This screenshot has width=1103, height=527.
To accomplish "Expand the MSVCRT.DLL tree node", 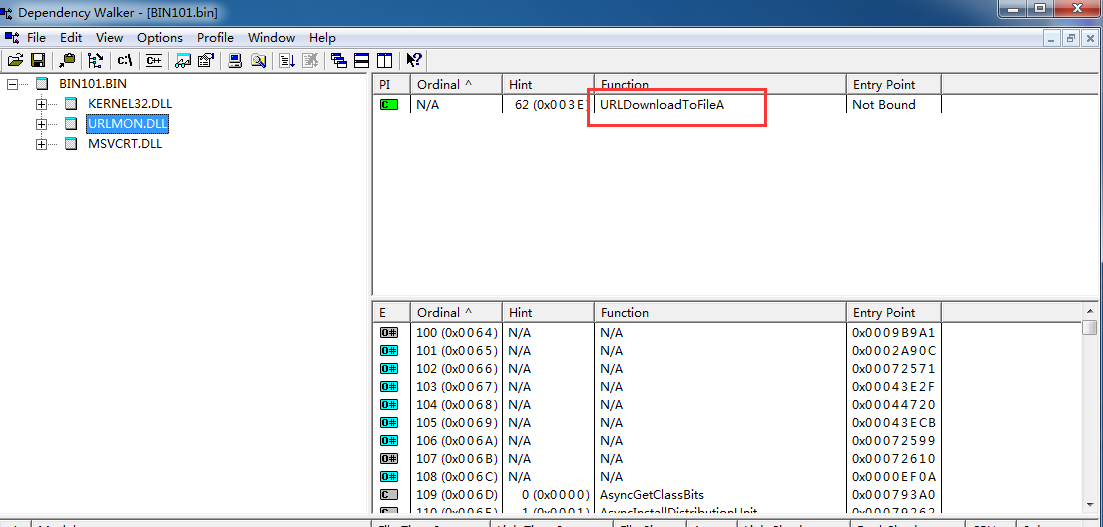I will point(42,144).
